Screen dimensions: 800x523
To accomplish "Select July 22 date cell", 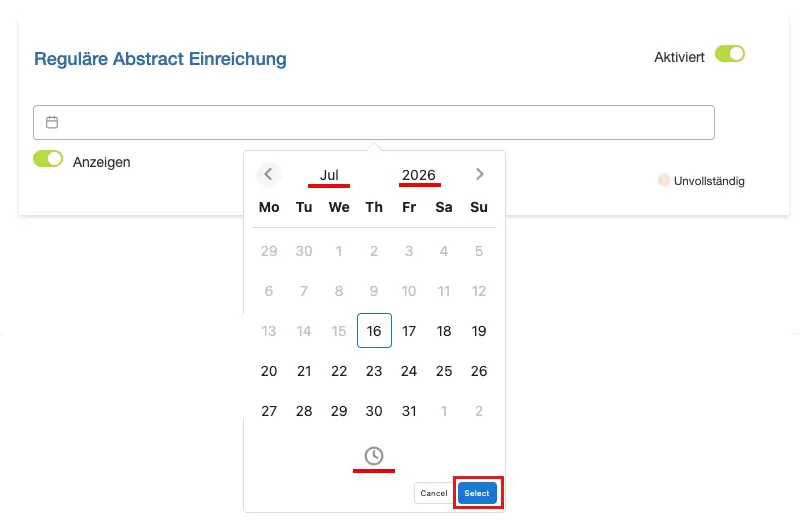I will (339, 371).
